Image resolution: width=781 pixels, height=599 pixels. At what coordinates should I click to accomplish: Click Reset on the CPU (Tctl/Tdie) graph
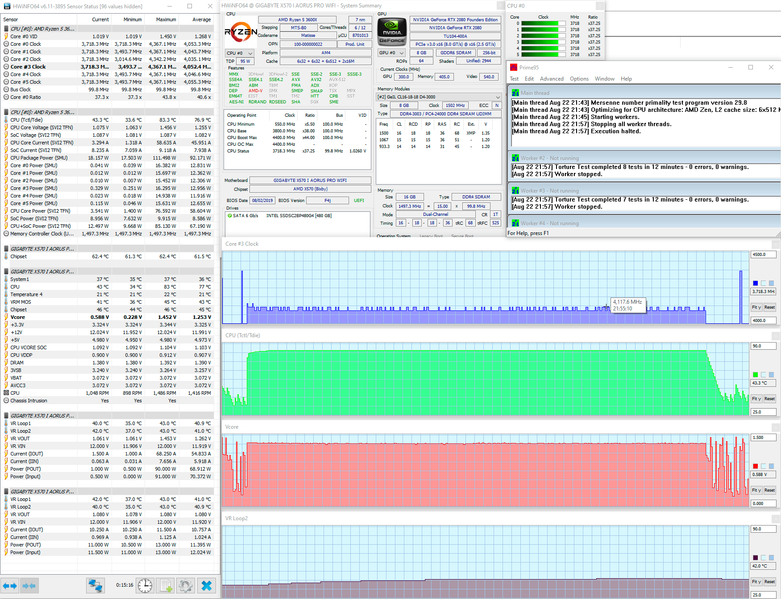point(770,399)
